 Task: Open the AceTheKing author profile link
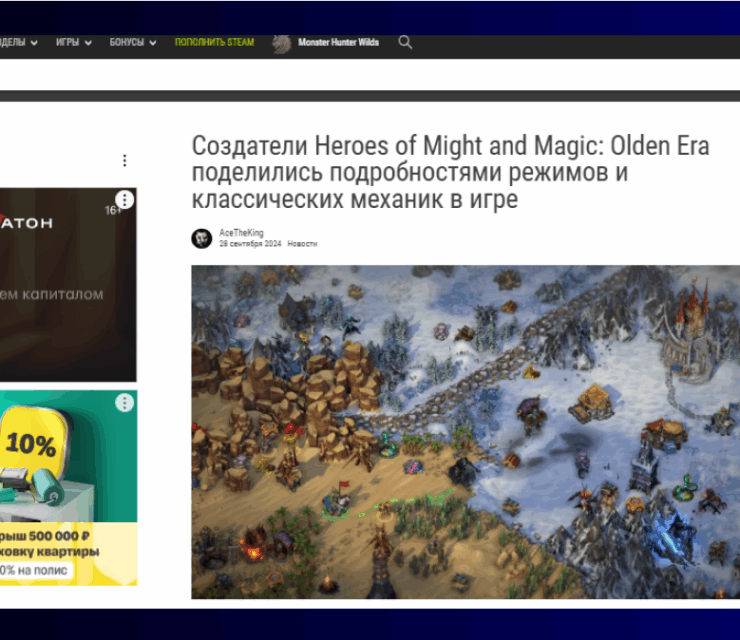pos(241,233)
